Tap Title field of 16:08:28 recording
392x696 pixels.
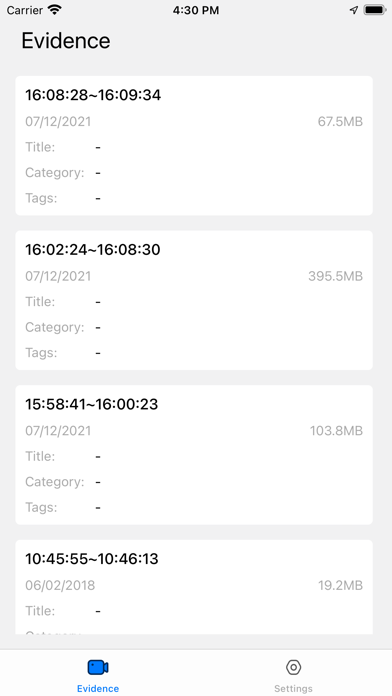pos(194,147)
